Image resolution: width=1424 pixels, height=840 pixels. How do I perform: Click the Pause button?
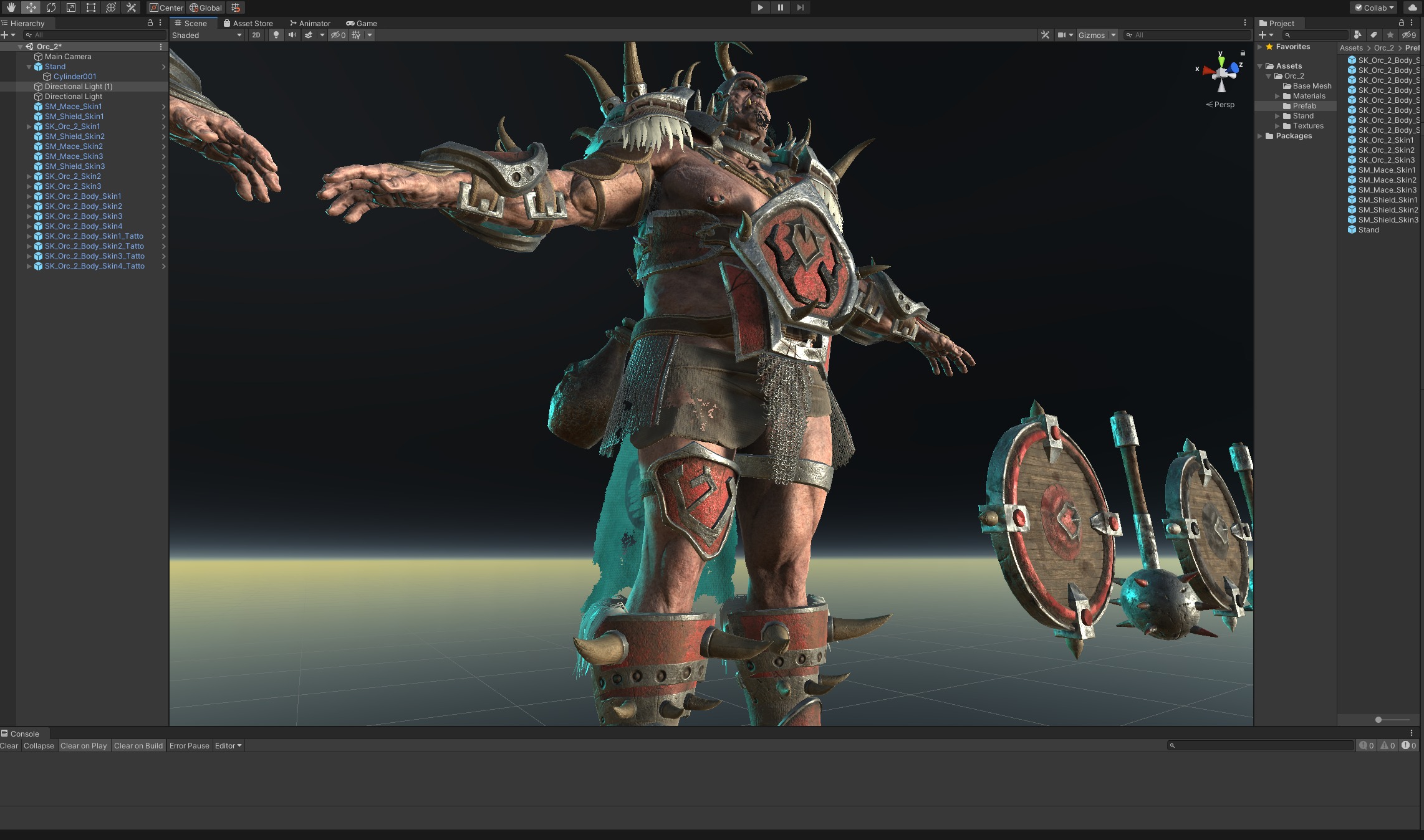tap(780, 7)
